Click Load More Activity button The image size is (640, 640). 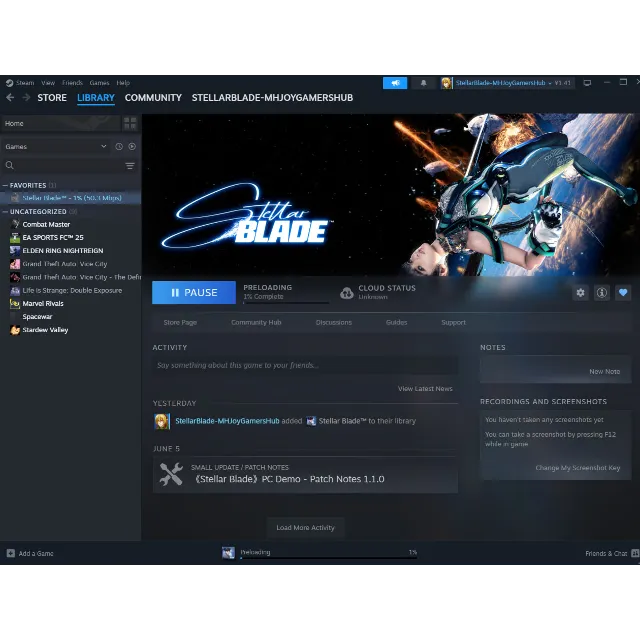pos(305,528)
